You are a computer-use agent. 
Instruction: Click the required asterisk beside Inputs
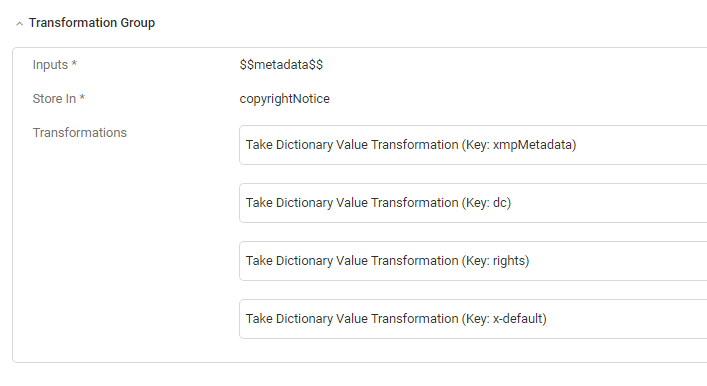point(74,64)
